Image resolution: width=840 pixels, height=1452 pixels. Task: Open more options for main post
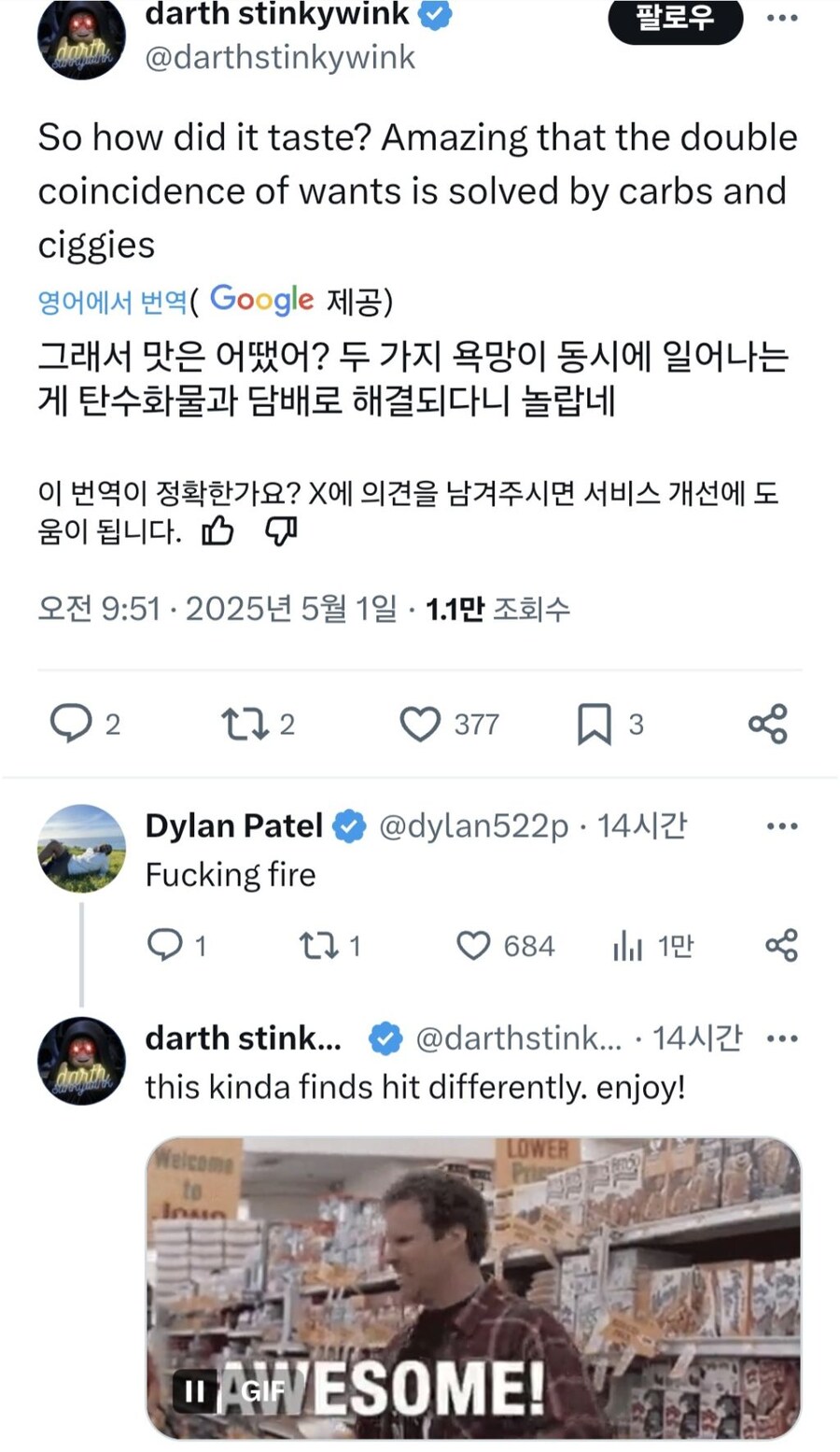[781, 18]
